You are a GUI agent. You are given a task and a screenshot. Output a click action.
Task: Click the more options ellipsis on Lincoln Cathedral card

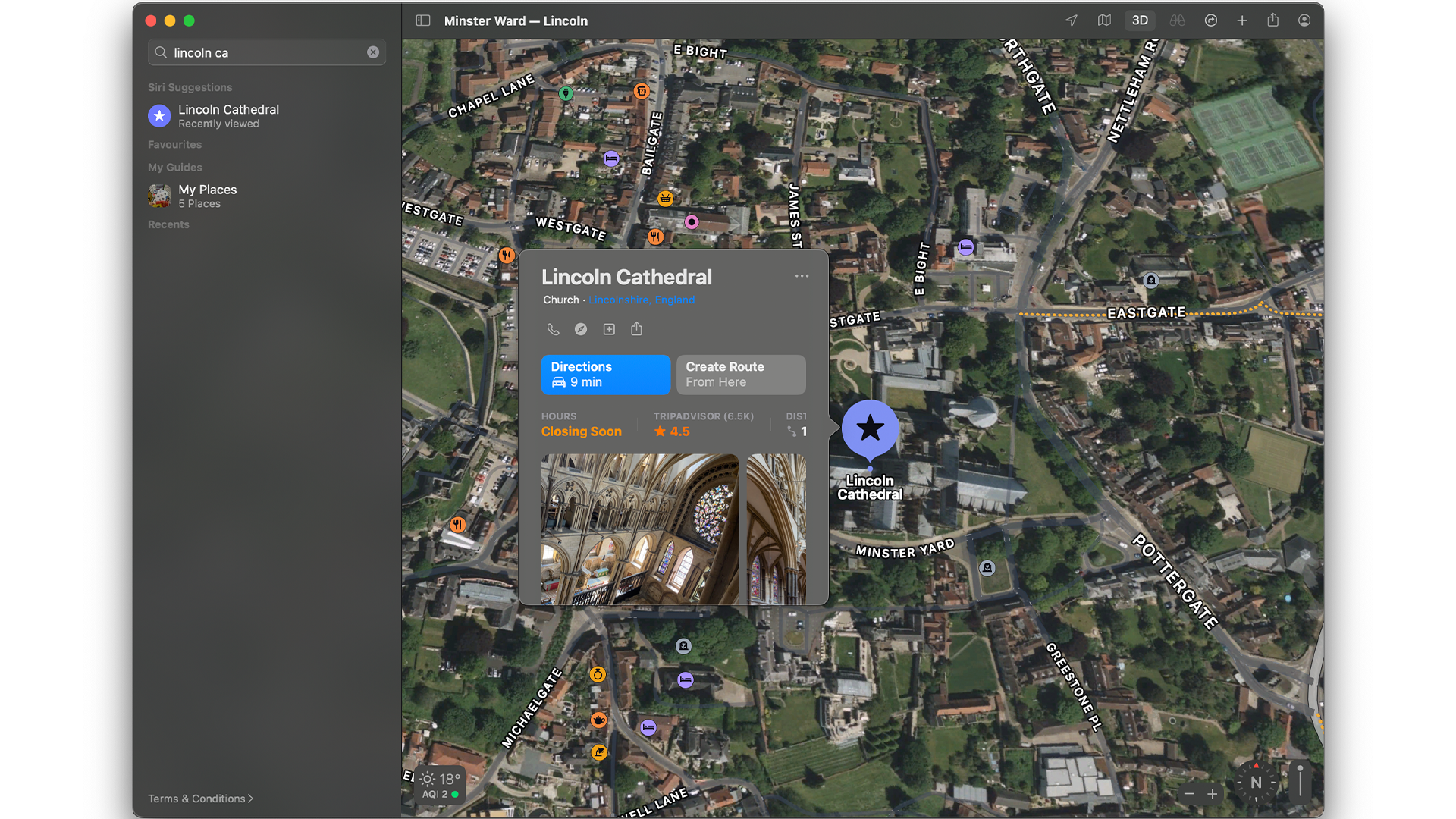[802, 277]
